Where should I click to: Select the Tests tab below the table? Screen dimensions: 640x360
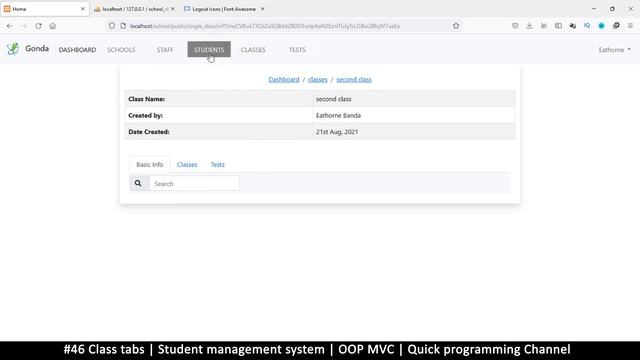(218, 164)
